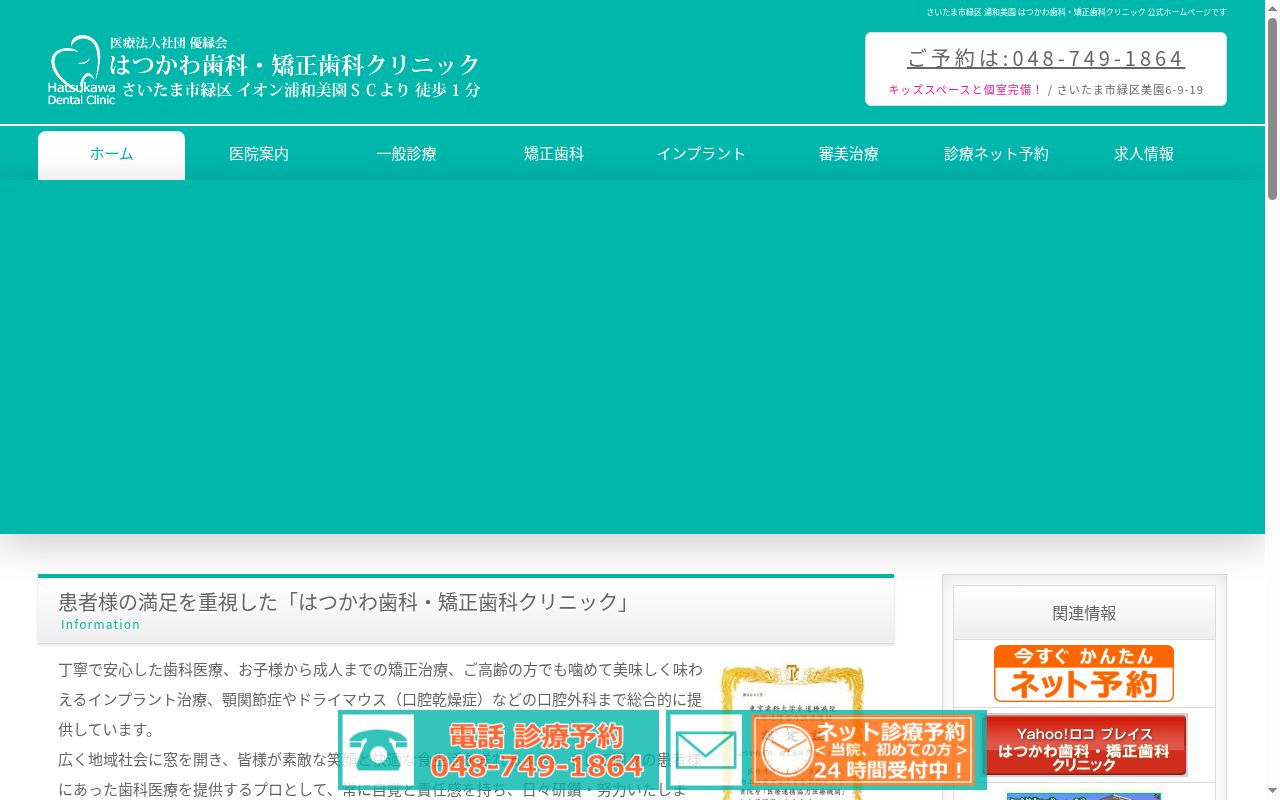Open 診療ネット予約 from the navigation bar
This screenshot has width=1280, height=800.
tap(996, 155)
